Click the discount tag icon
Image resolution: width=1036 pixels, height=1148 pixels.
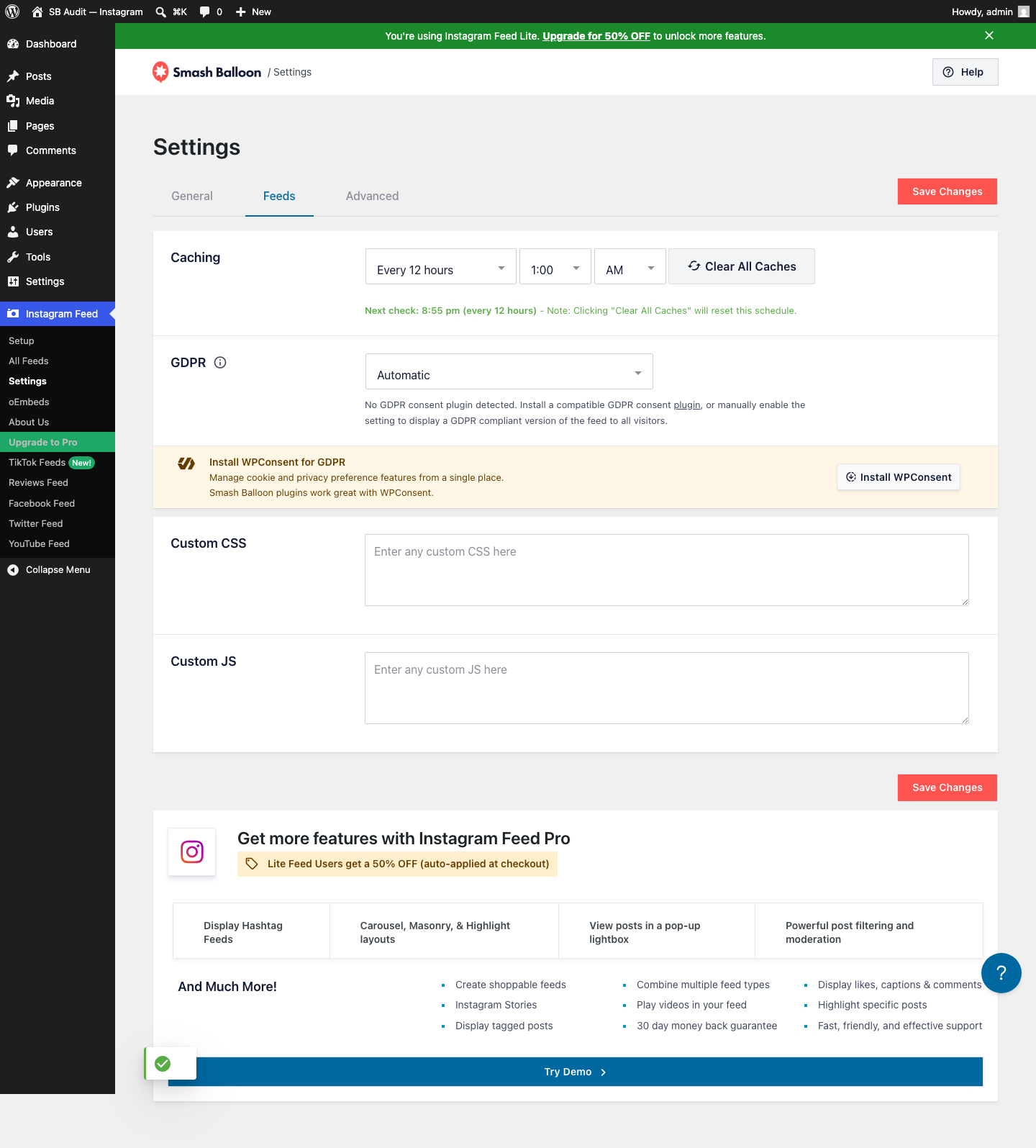252,864
